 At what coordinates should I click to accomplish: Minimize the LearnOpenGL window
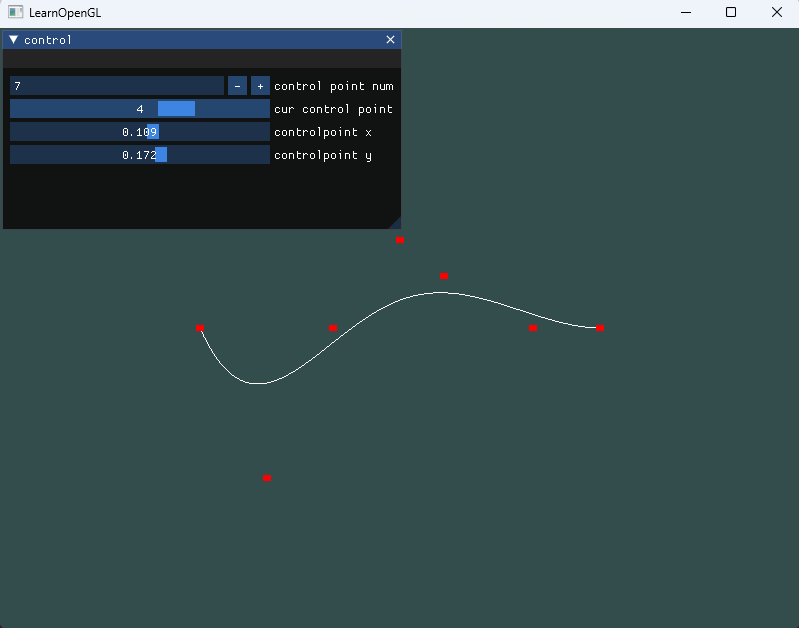pos(686,12)
